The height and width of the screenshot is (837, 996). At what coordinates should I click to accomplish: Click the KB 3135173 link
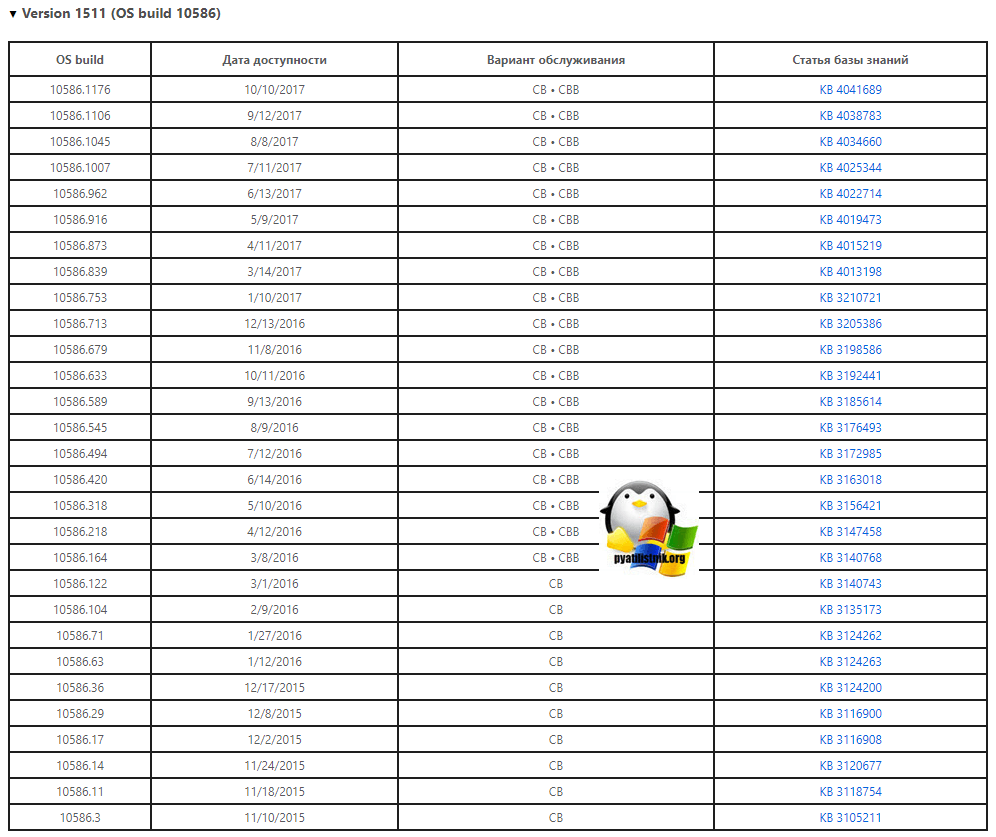[850, 610]
